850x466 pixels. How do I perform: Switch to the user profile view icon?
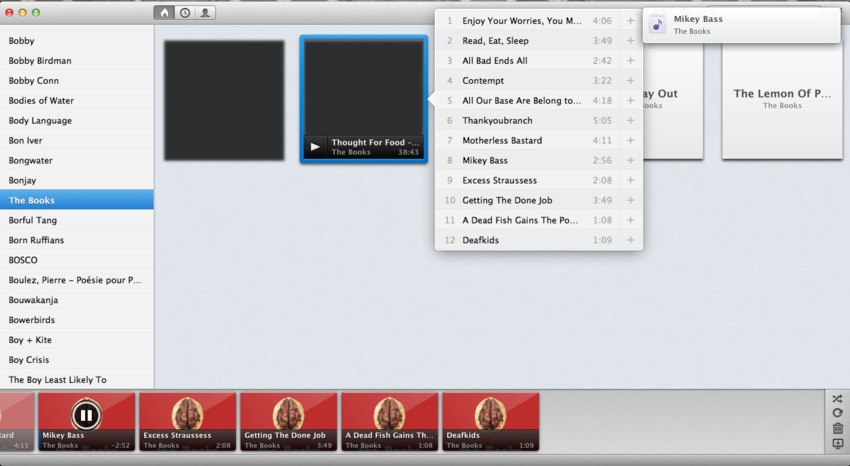[205, 13]
